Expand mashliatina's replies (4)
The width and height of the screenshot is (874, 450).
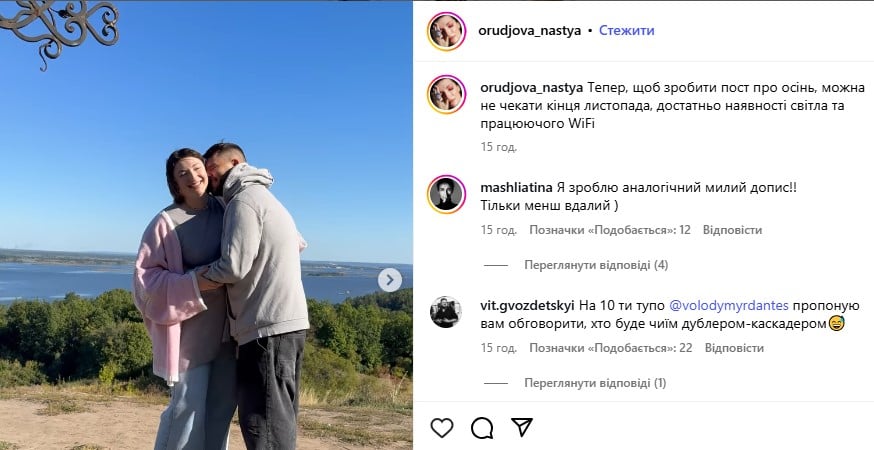(596, 265)
